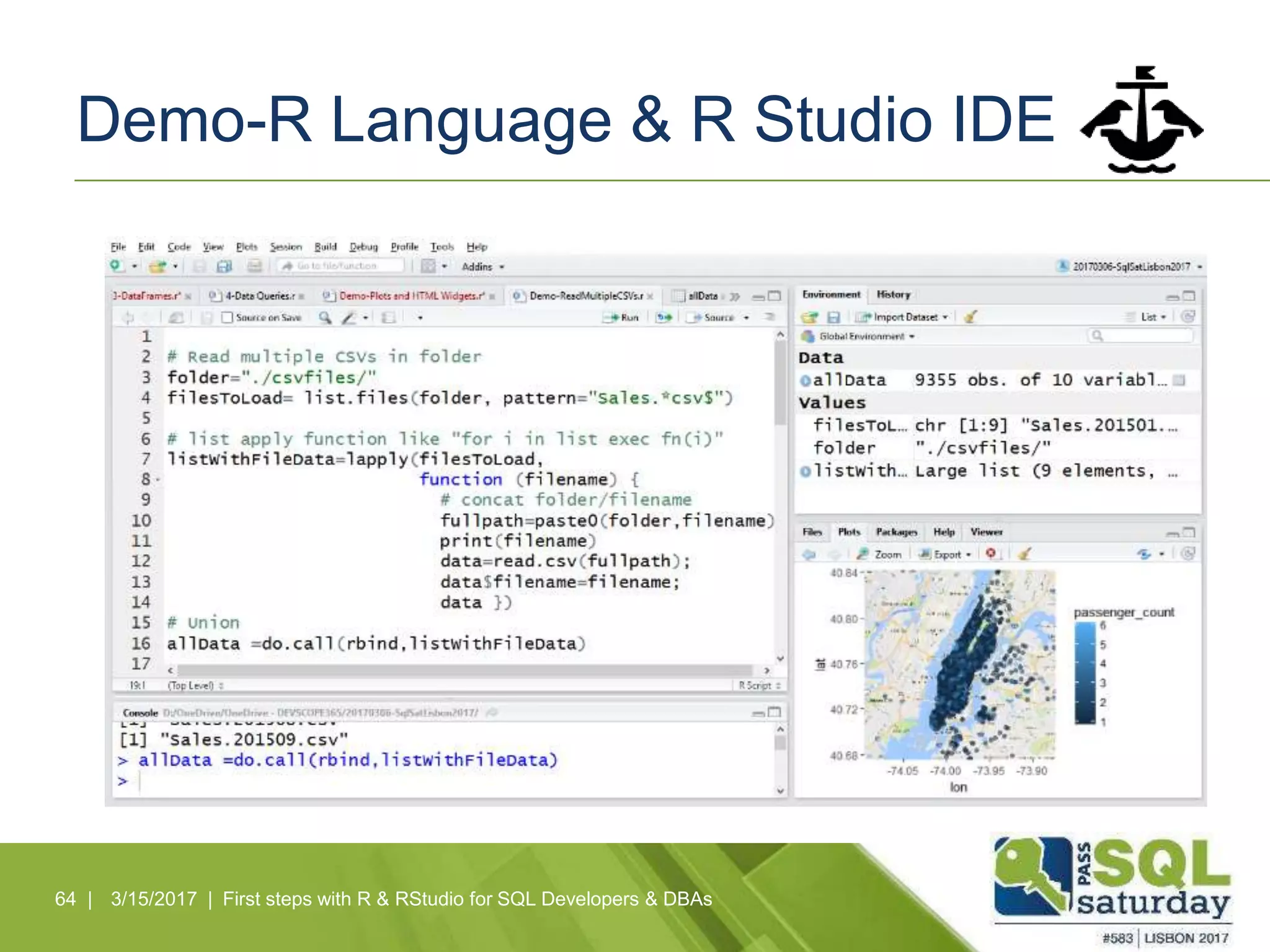This screenshot has width=1270, height=952.
Task: Open the Tools menu
Action: (x=442, y=247)
